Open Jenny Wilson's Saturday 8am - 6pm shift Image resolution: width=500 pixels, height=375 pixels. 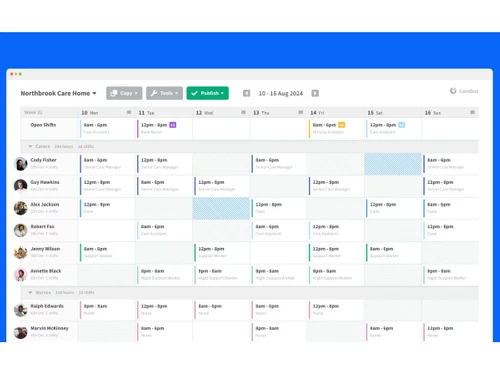click(393, 252)
